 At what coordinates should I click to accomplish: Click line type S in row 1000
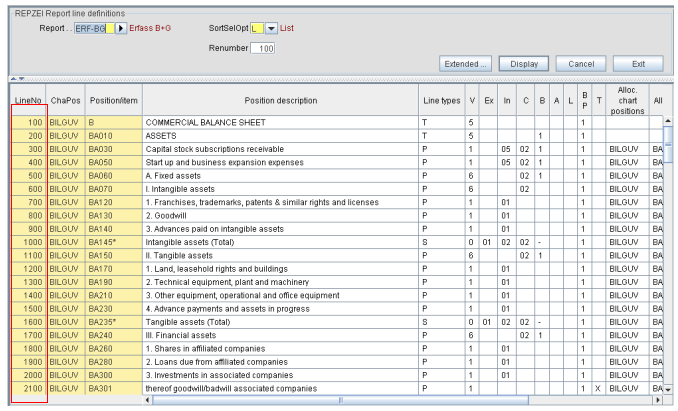[x=442, y=242]
